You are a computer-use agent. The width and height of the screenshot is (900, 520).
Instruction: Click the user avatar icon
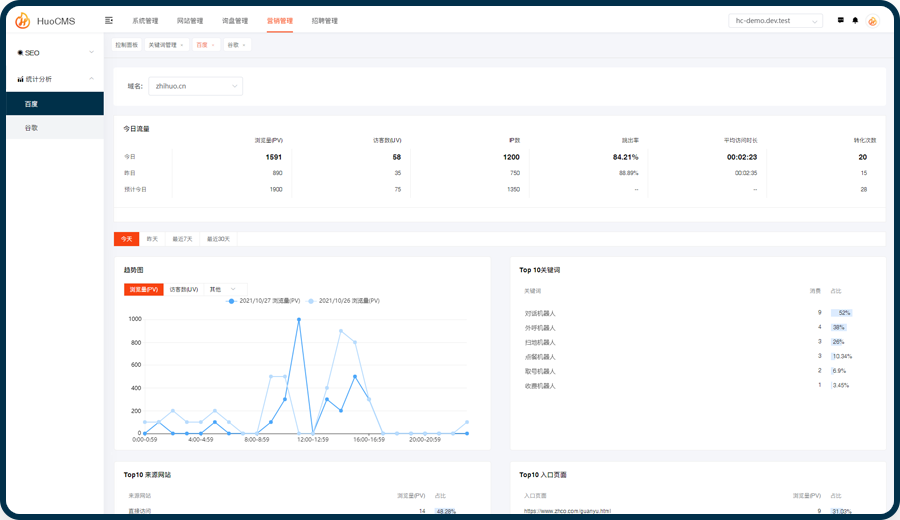(872, 21)
